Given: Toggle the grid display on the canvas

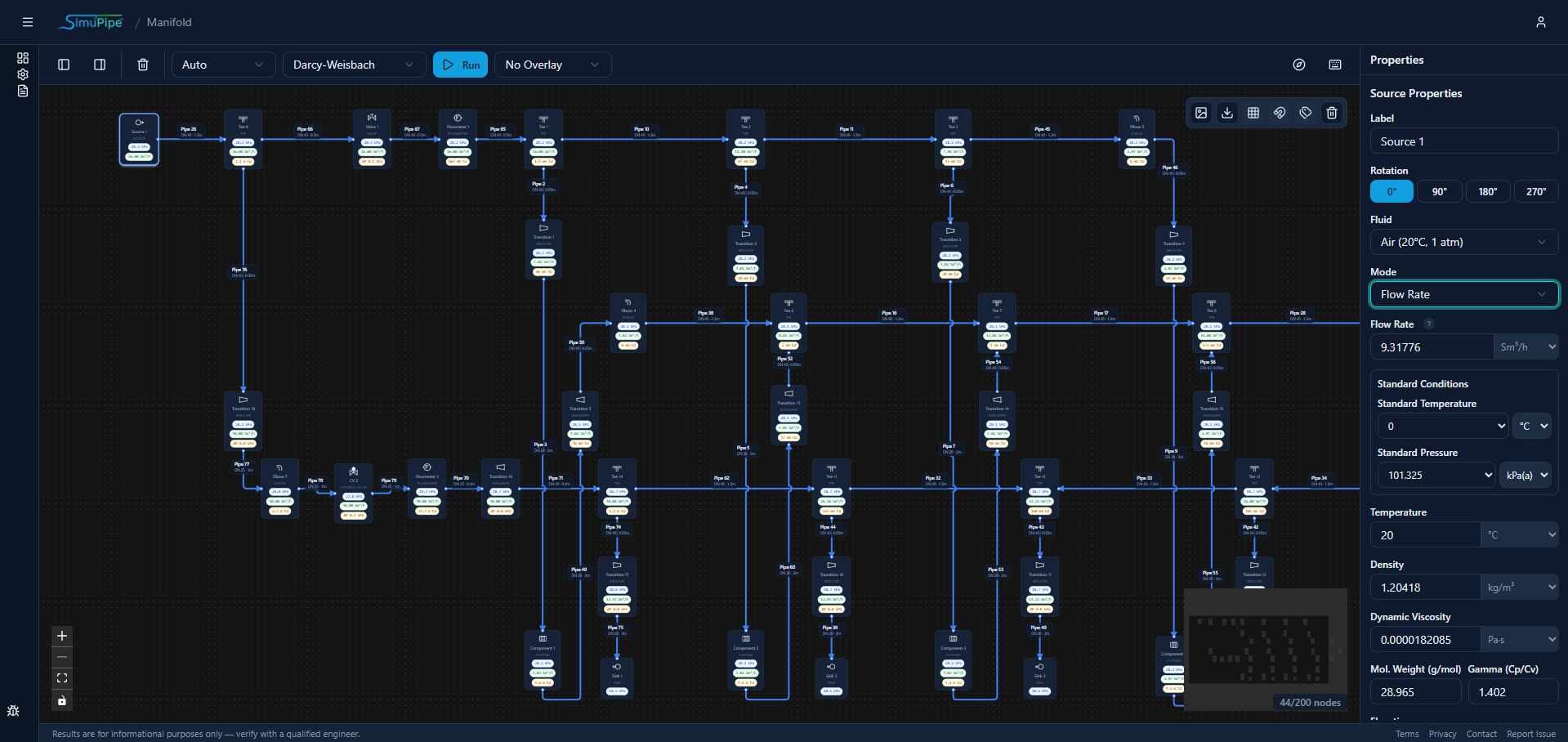Looking at the screenshot, I should tap(1253, 113).
